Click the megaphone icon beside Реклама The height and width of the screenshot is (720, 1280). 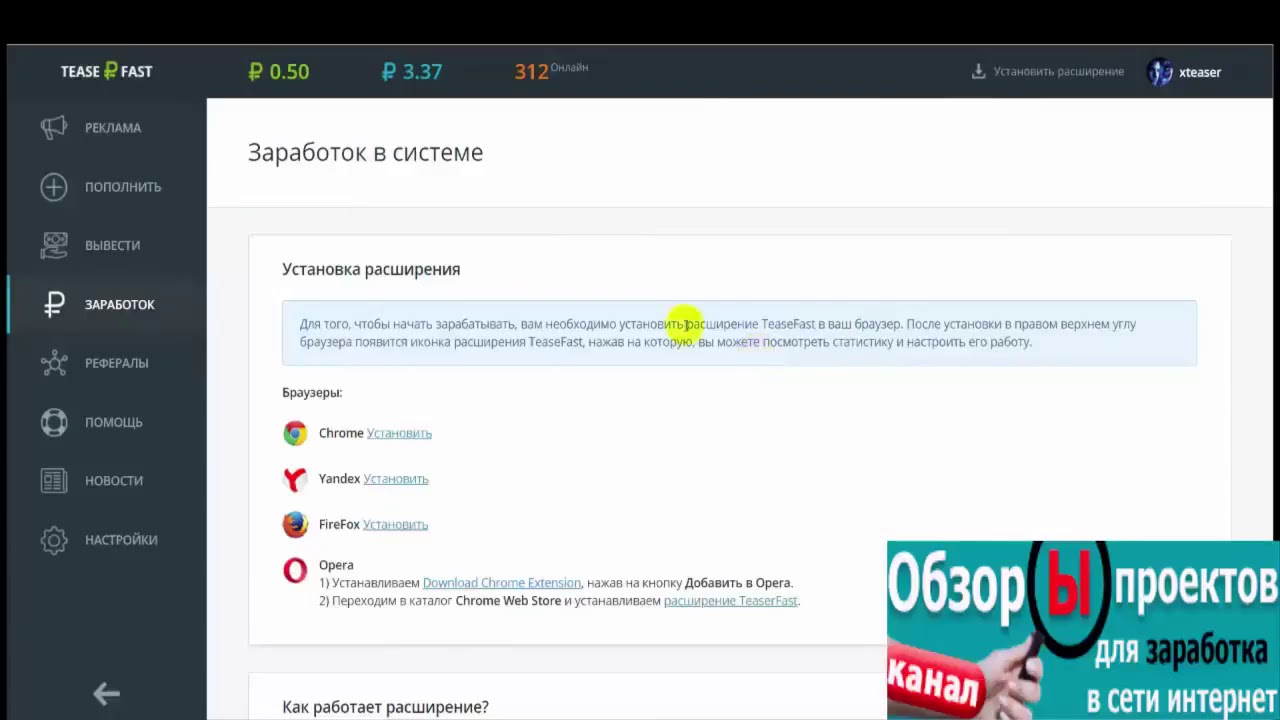click(x=54, y=127)
